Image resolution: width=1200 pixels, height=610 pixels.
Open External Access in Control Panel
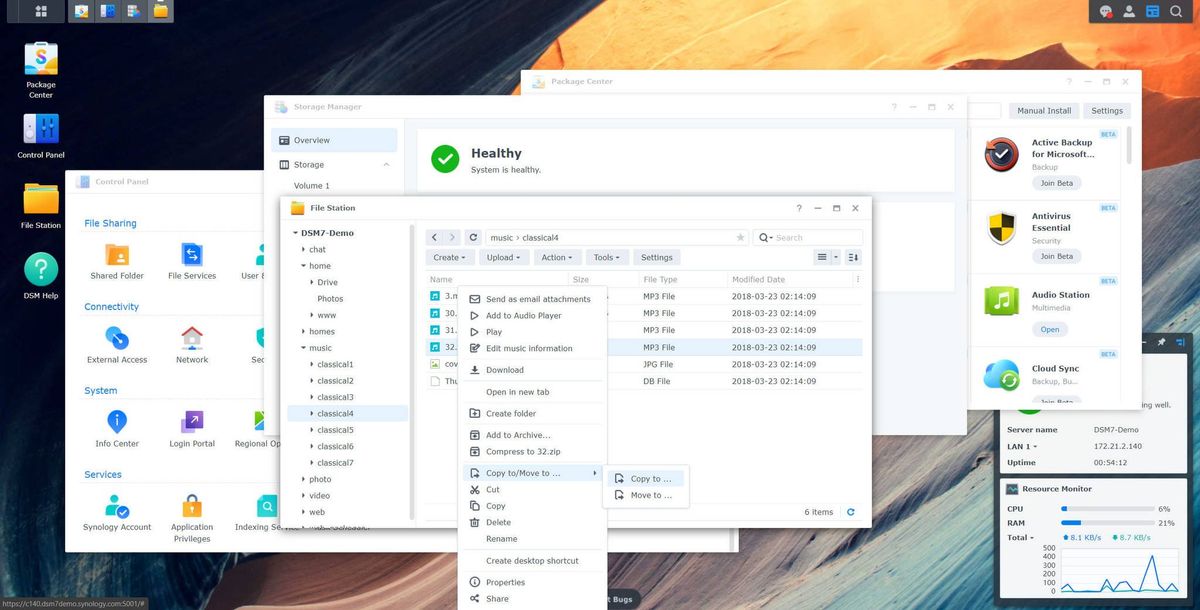coord(117,345)
